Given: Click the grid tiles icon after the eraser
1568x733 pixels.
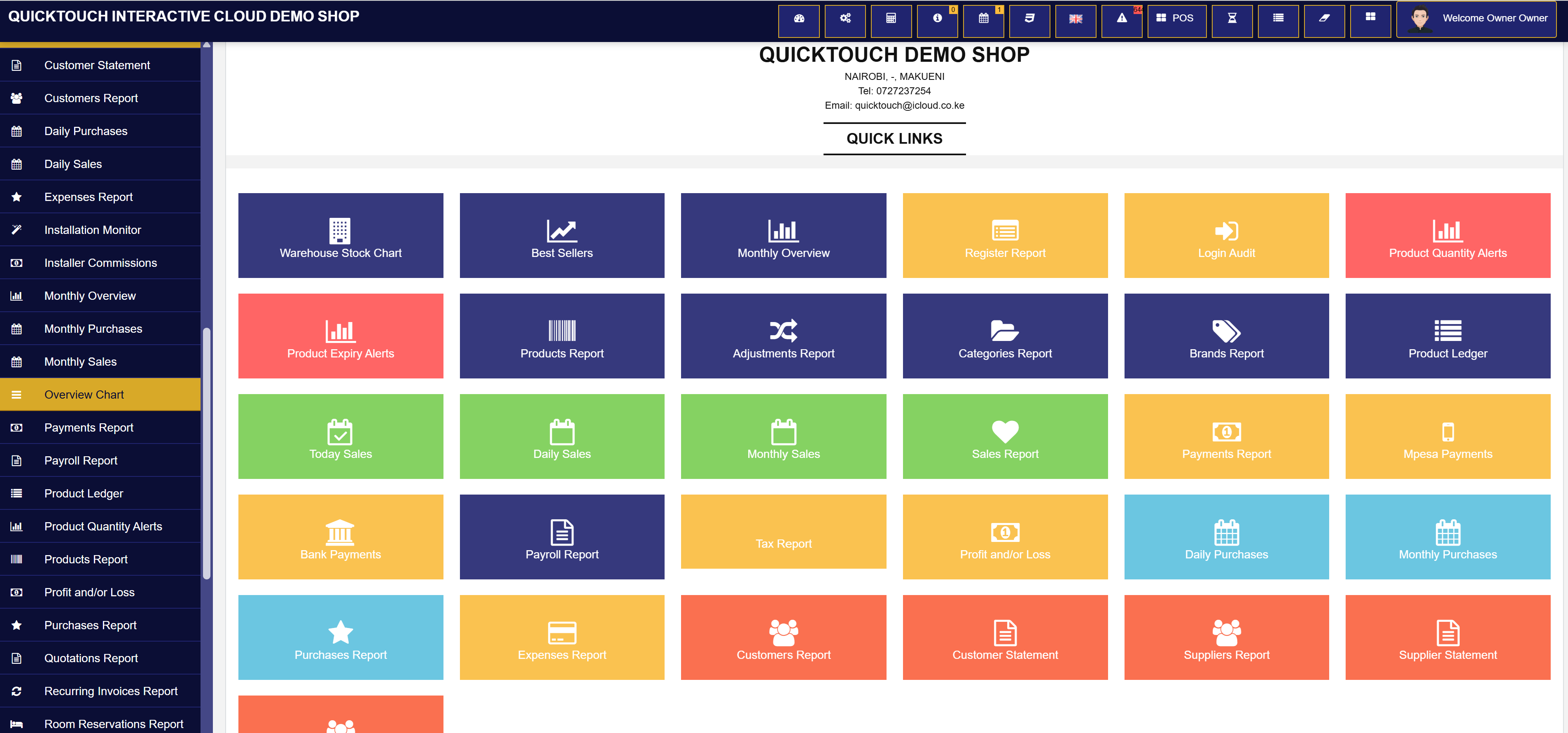Looking at the screenshot, I should click(1370, 21).
